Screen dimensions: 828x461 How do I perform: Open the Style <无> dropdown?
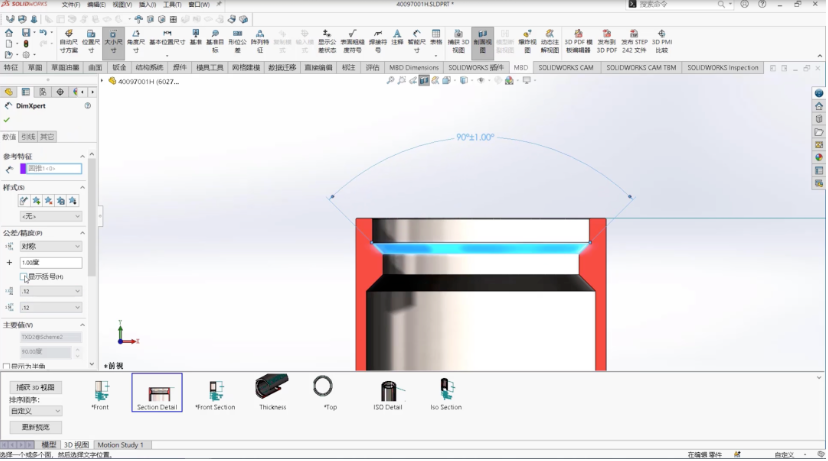pyautogui.click(x=51, y=217)
